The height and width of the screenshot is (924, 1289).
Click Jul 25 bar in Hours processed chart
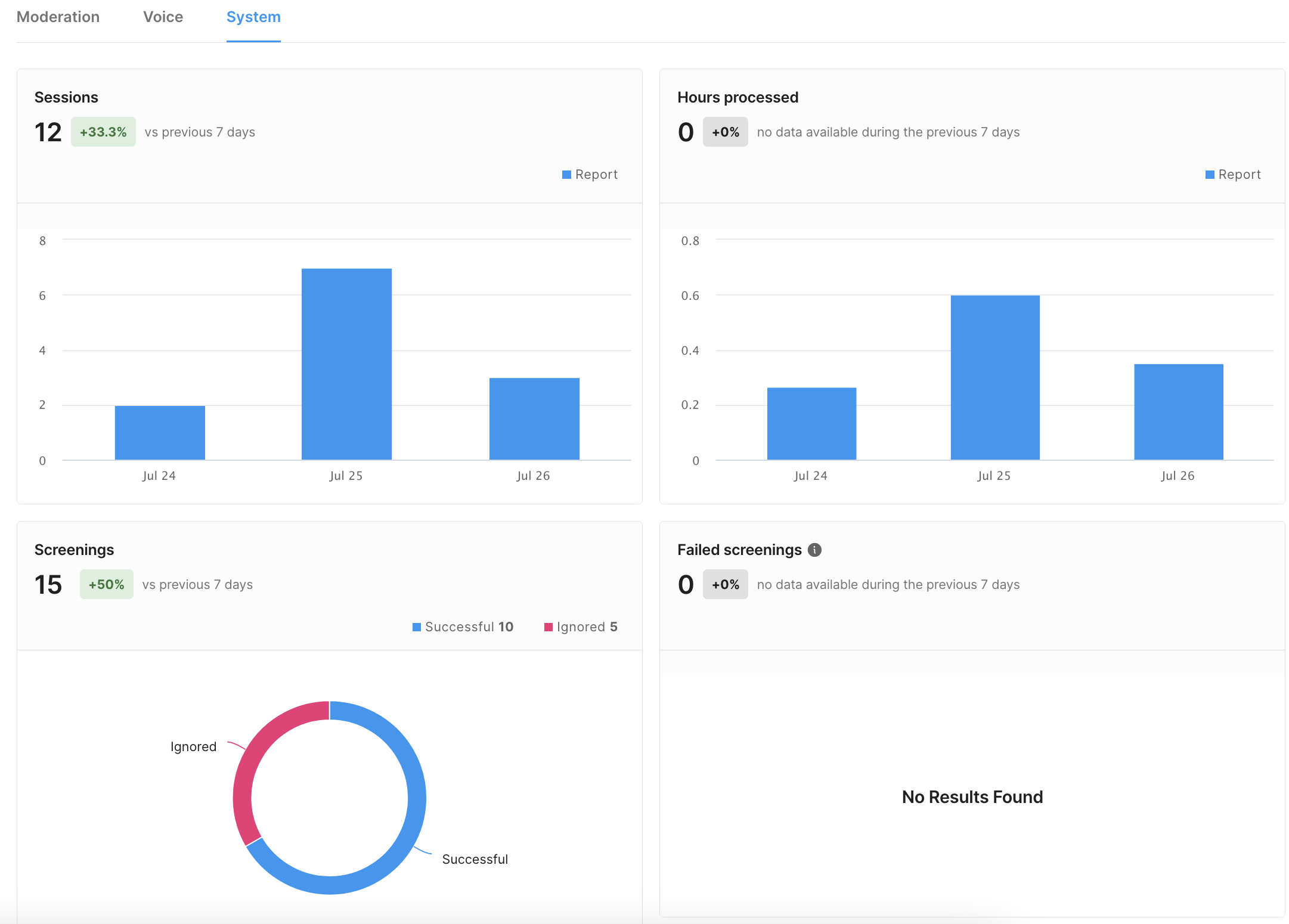pos(994,377)
